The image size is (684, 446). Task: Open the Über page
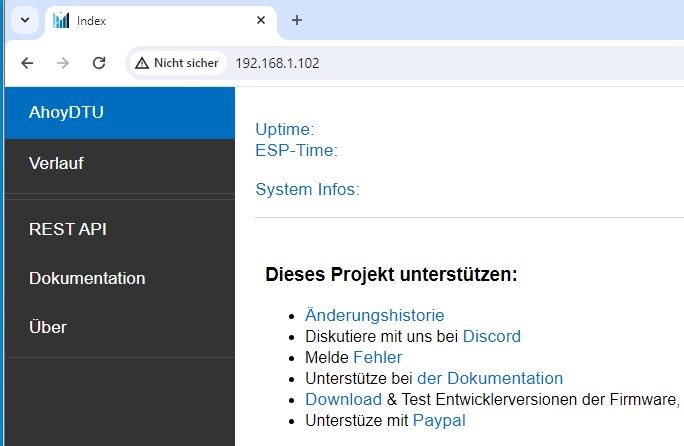(48, 327)
